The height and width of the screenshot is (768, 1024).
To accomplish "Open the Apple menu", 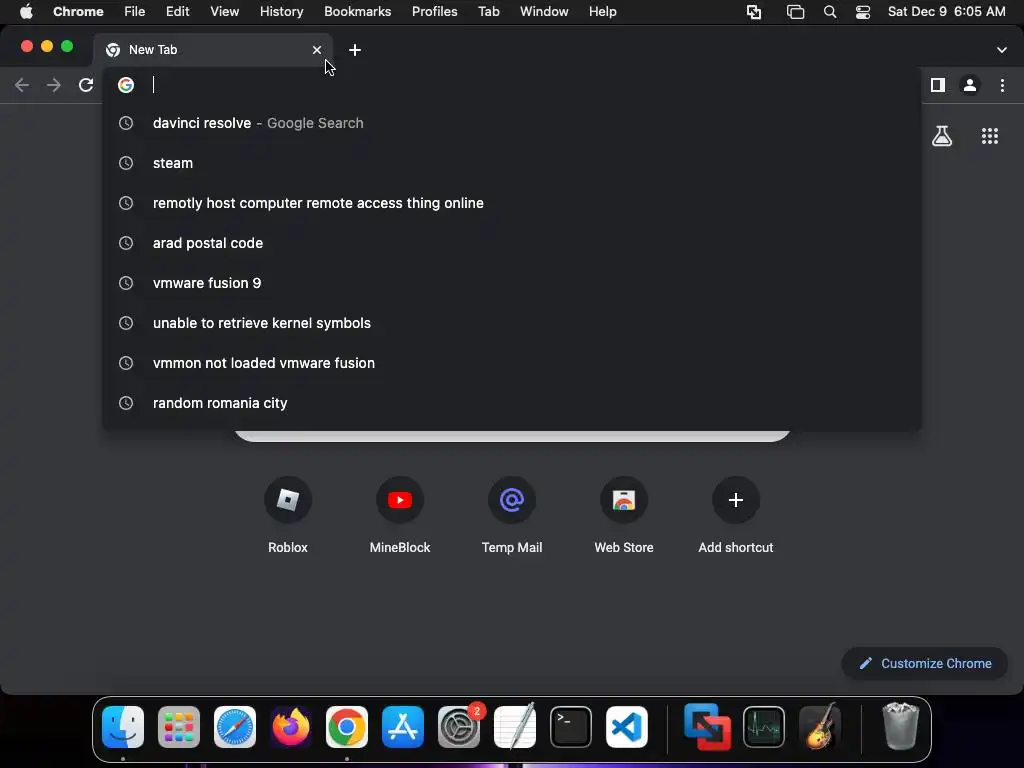I will coord(26,12).
